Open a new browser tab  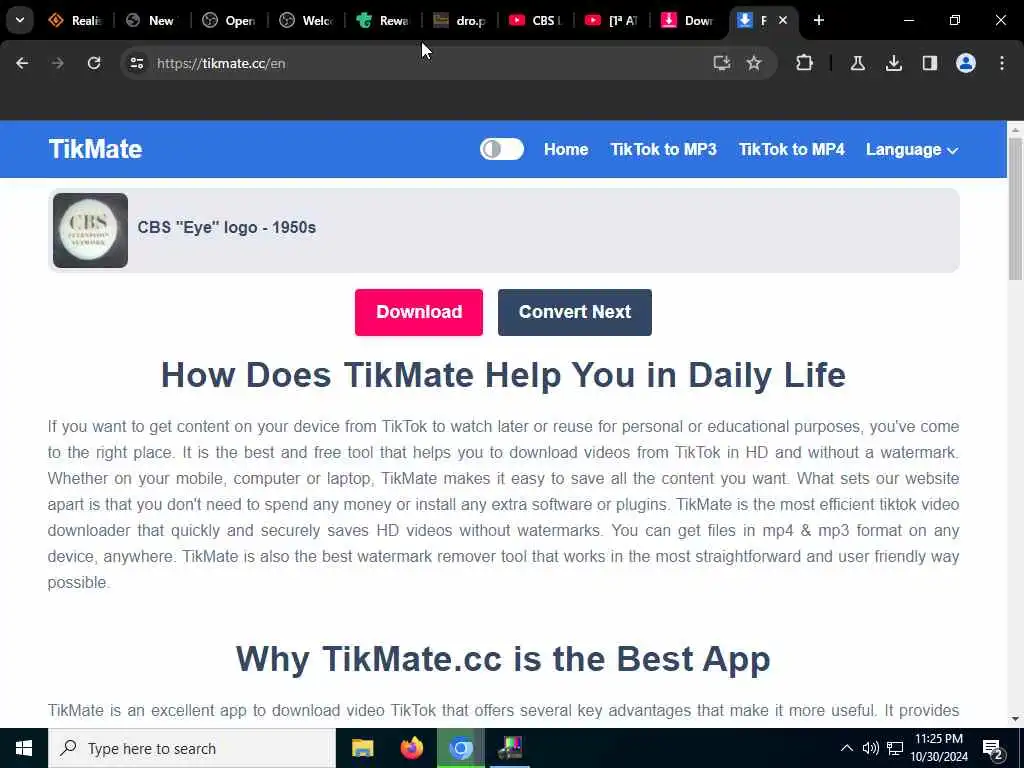[818, 20]
